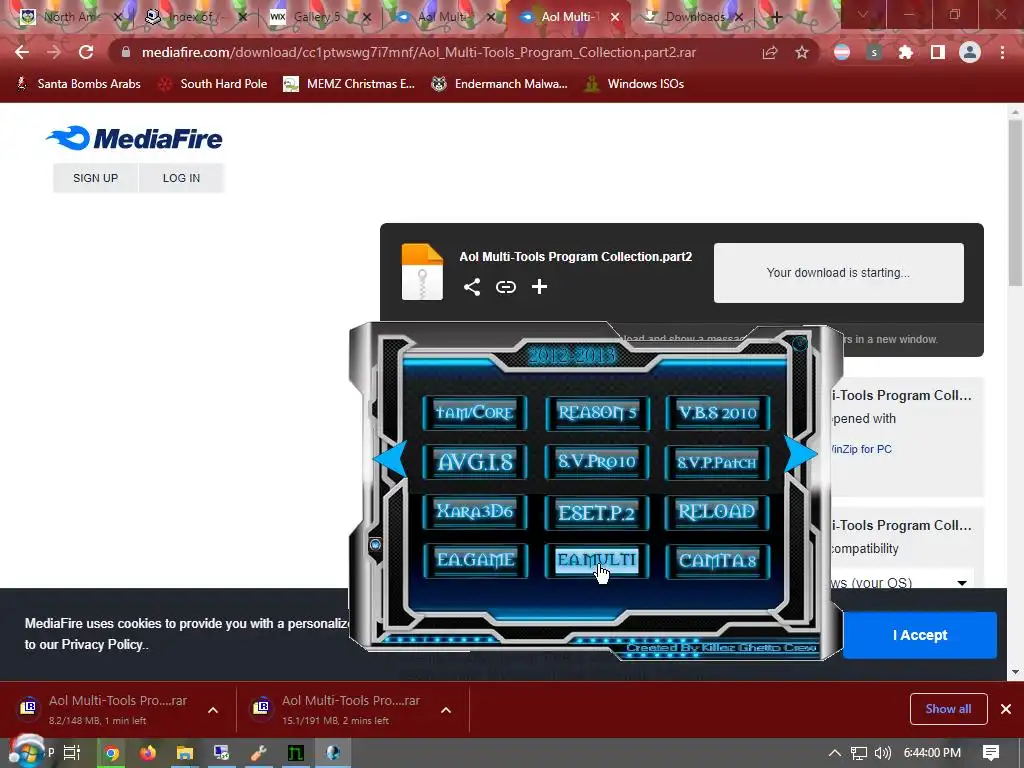This screenshot has width=1024, height=768.
Task: Open Firefox from the taskbar
Action: point(148,753)
